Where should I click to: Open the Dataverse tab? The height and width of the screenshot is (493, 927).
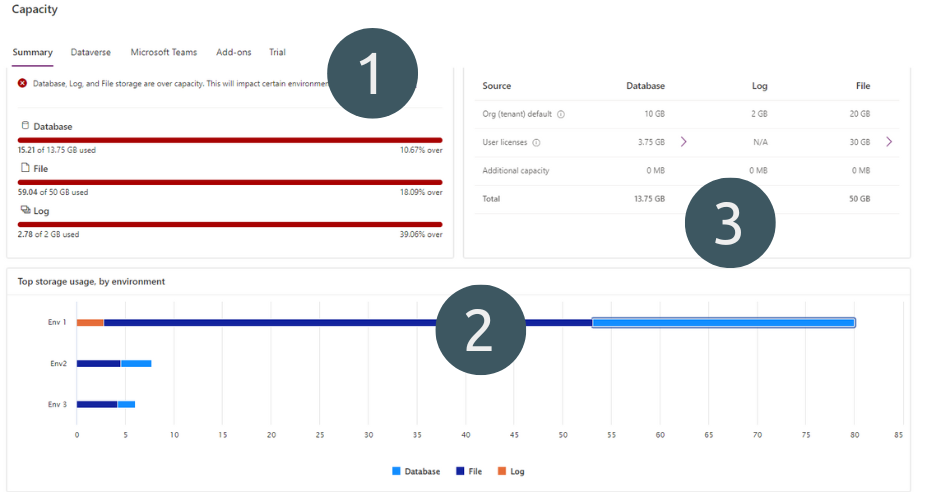pyautogui.click(x=91, y=52)
